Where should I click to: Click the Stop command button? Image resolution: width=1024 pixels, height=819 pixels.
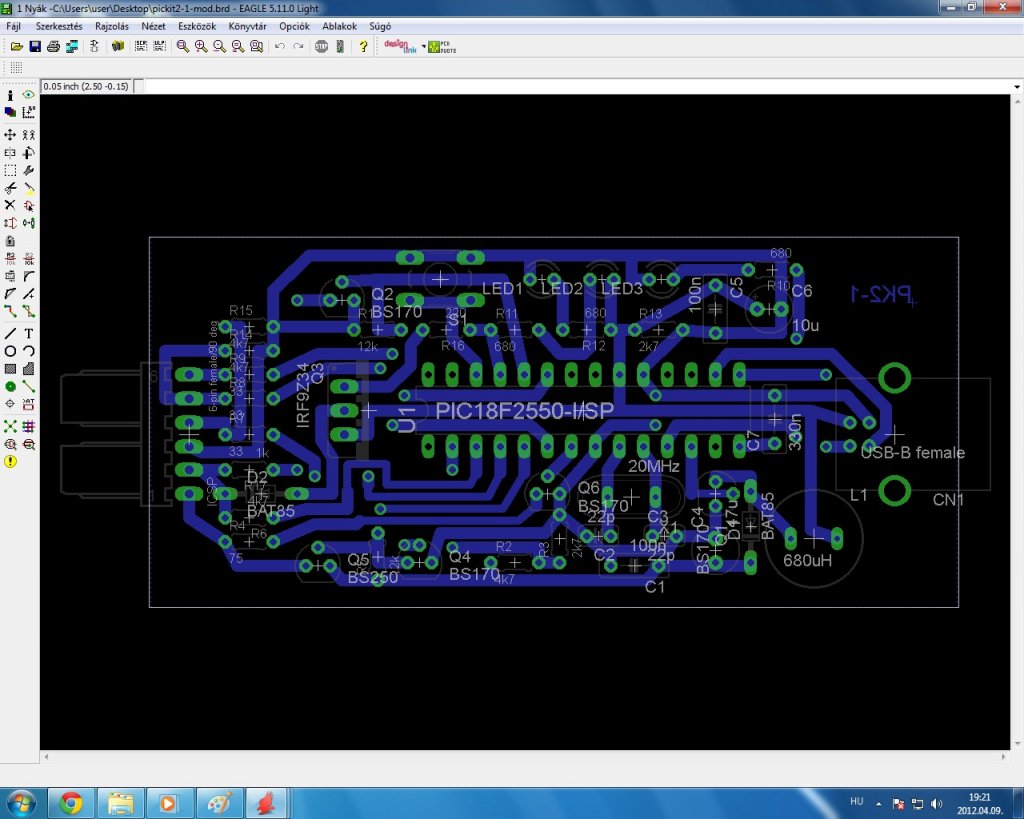click(x=321, y=46)
